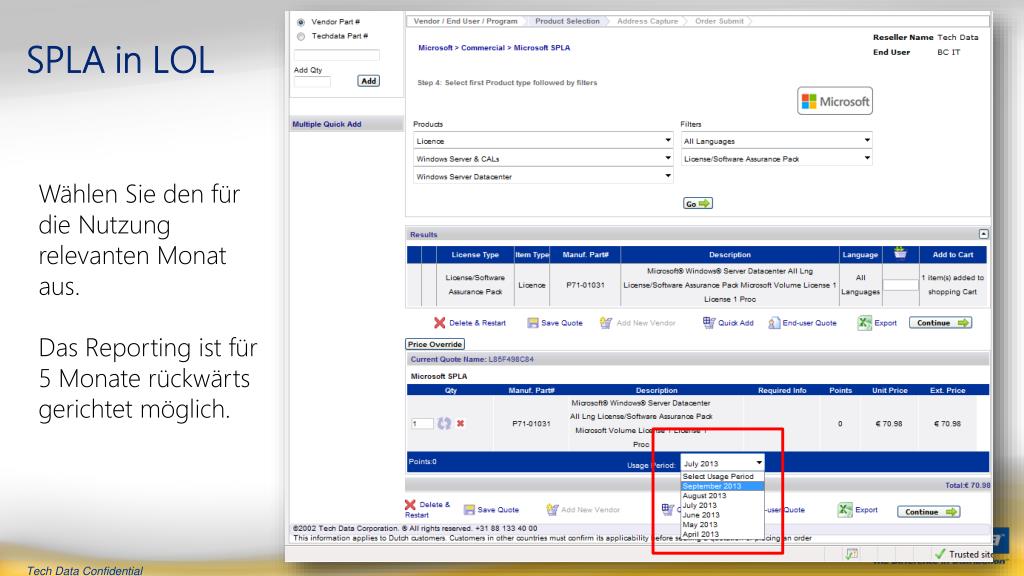This screenshot has height=576, width=1024.
Task: Click the Unit Price column header
Action: point(889,391)
